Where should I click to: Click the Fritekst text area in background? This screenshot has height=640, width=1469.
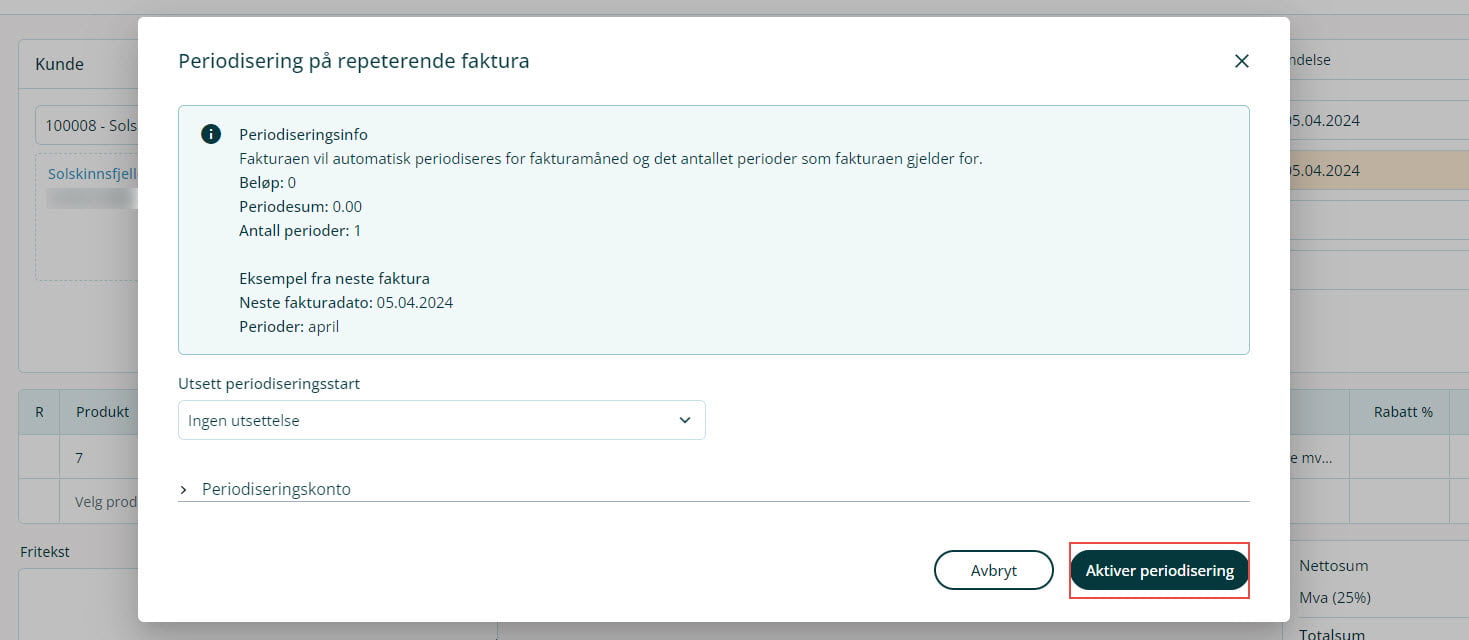tap(80, 604)
